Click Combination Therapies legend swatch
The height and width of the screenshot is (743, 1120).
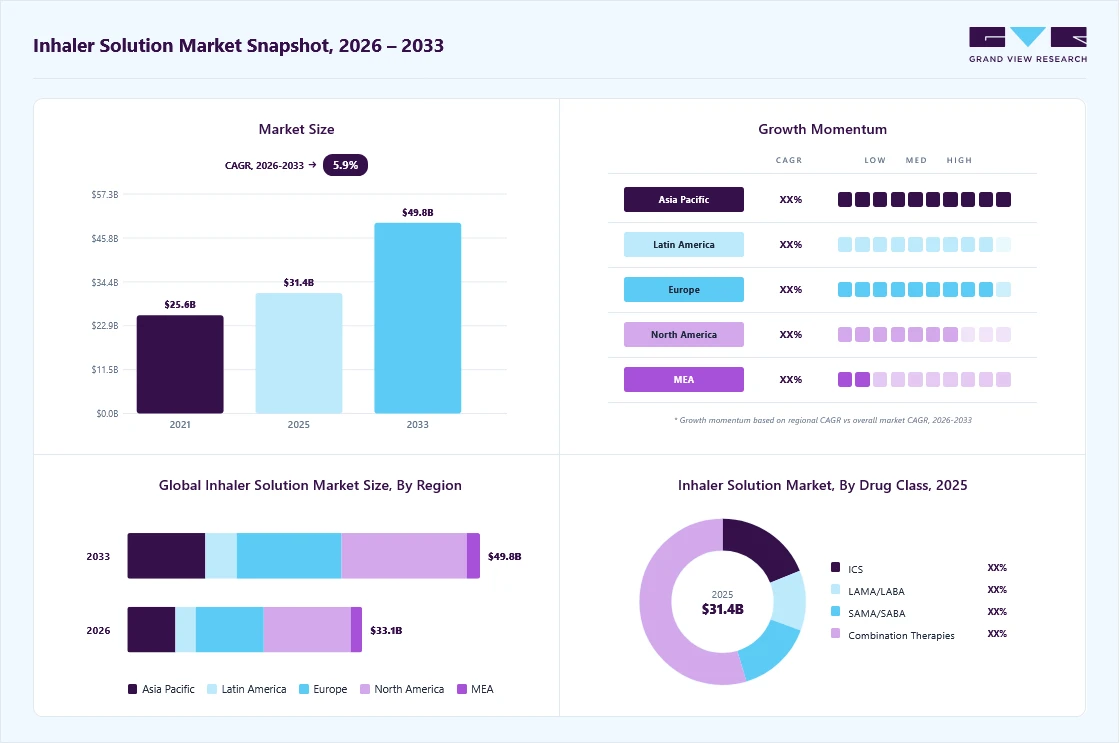(x=836, y=633)
